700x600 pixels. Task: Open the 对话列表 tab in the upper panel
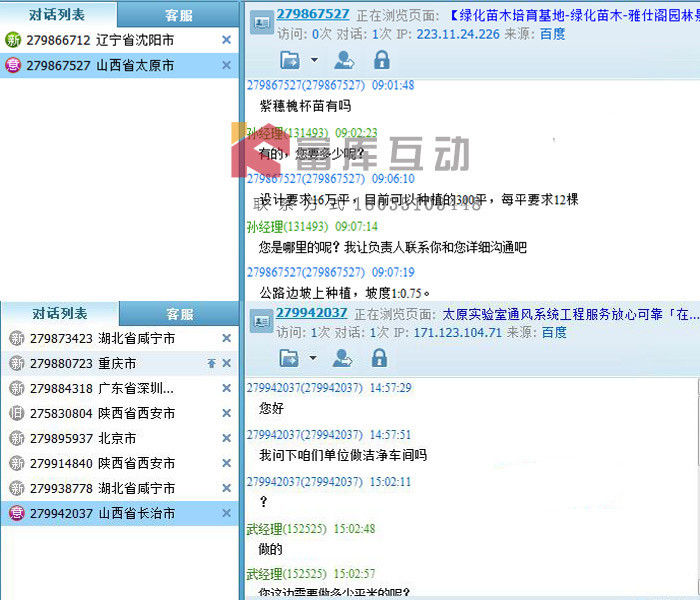(x=57, y=14)
